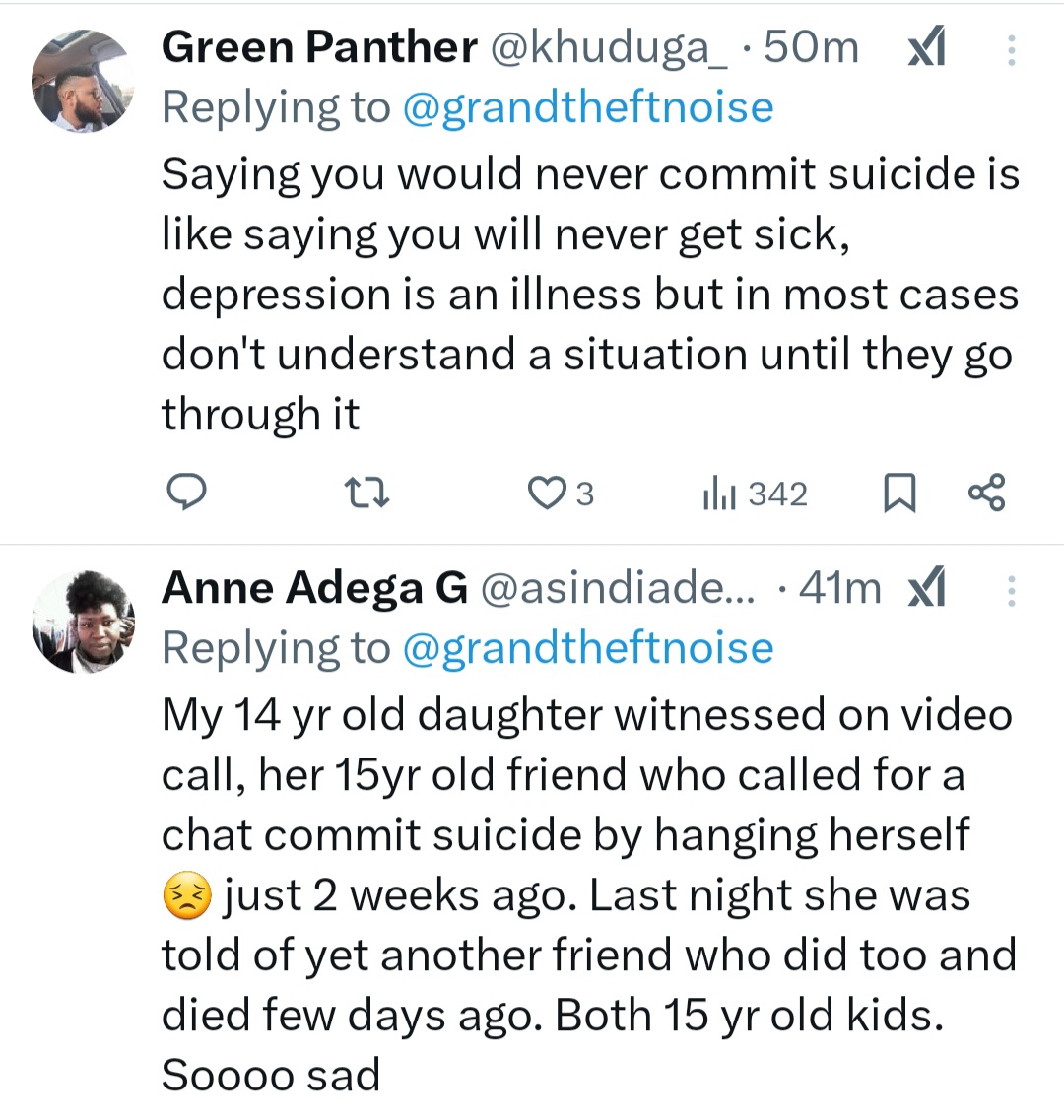
Task: Open more options for Anne Adega's tweet
Action: pyautogui.click(x=1011, y=589)
